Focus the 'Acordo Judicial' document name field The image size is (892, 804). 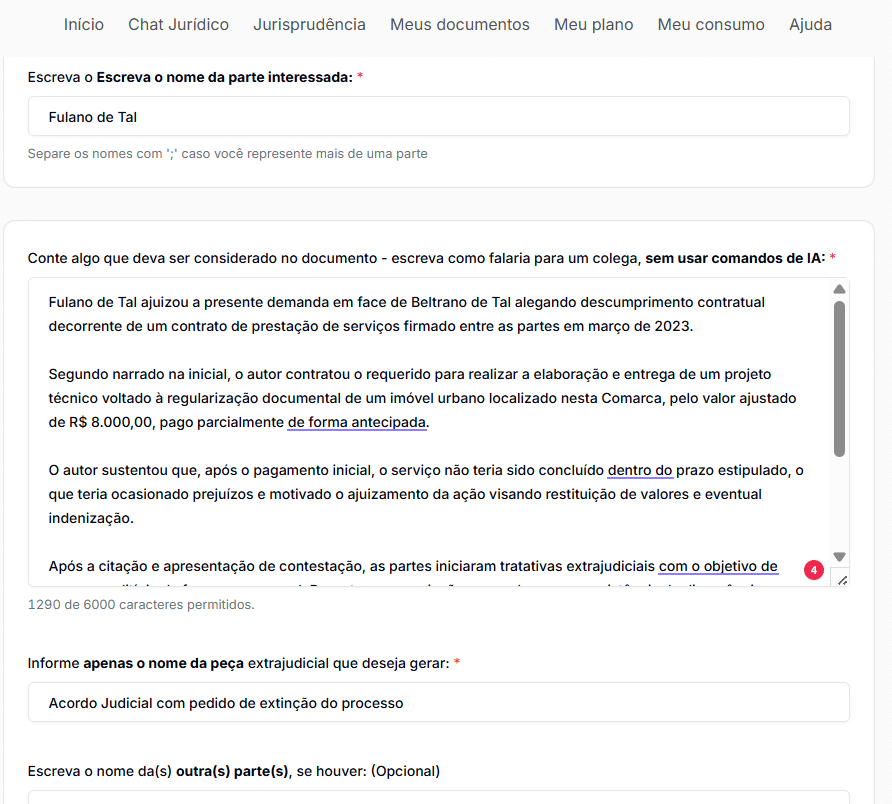click(x=438, y=703)
